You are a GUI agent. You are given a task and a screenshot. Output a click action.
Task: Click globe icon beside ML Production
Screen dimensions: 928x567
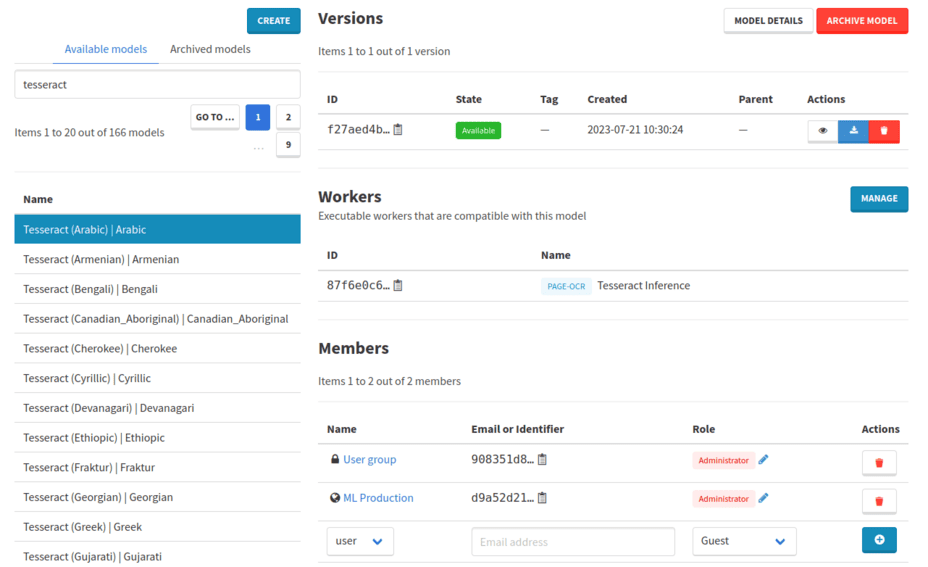click(x=335, y=498)
